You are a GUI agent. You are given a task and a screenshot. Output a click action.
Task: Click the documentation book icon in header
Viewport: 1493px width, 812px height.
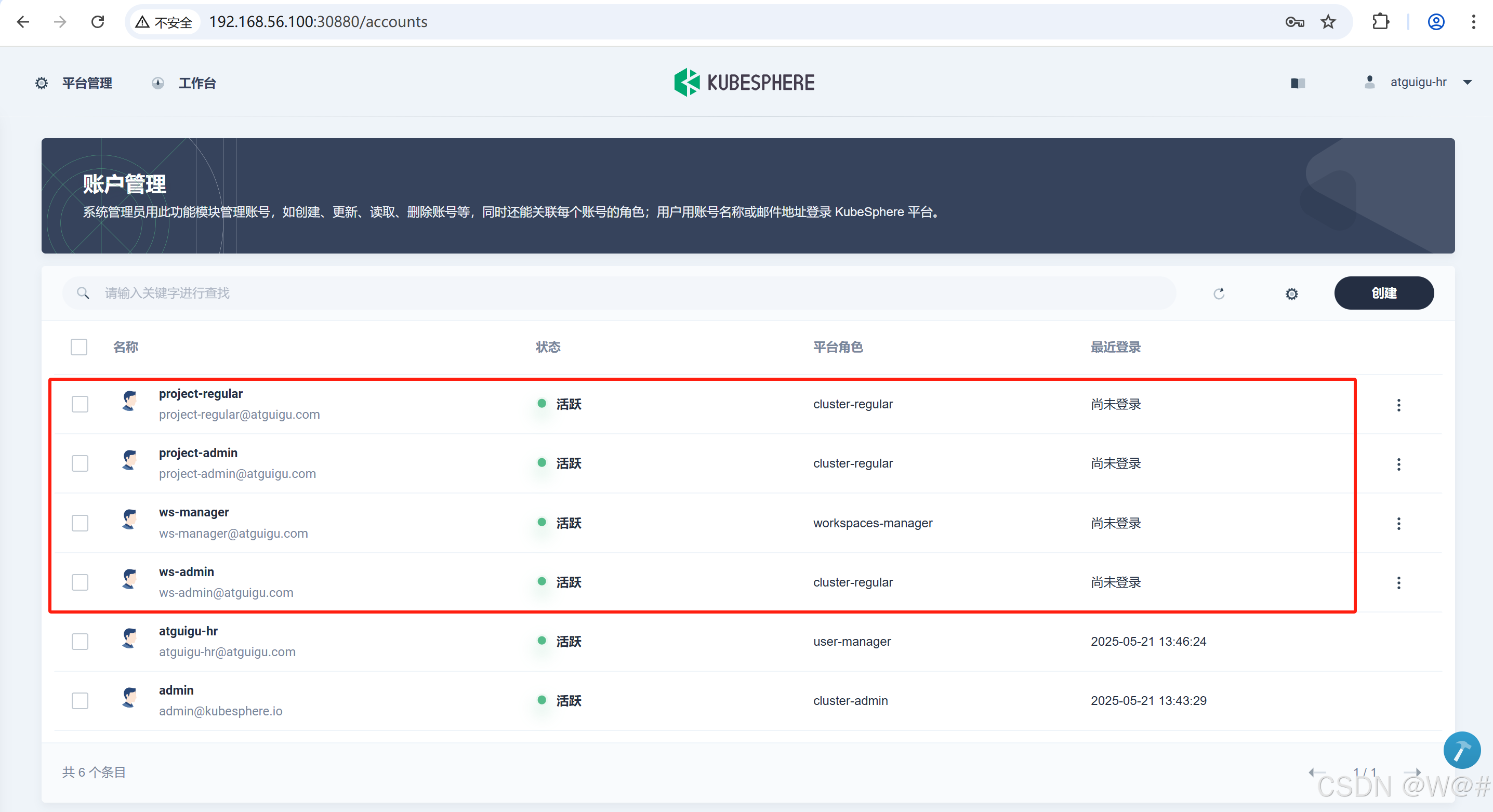click(1298, 83)
